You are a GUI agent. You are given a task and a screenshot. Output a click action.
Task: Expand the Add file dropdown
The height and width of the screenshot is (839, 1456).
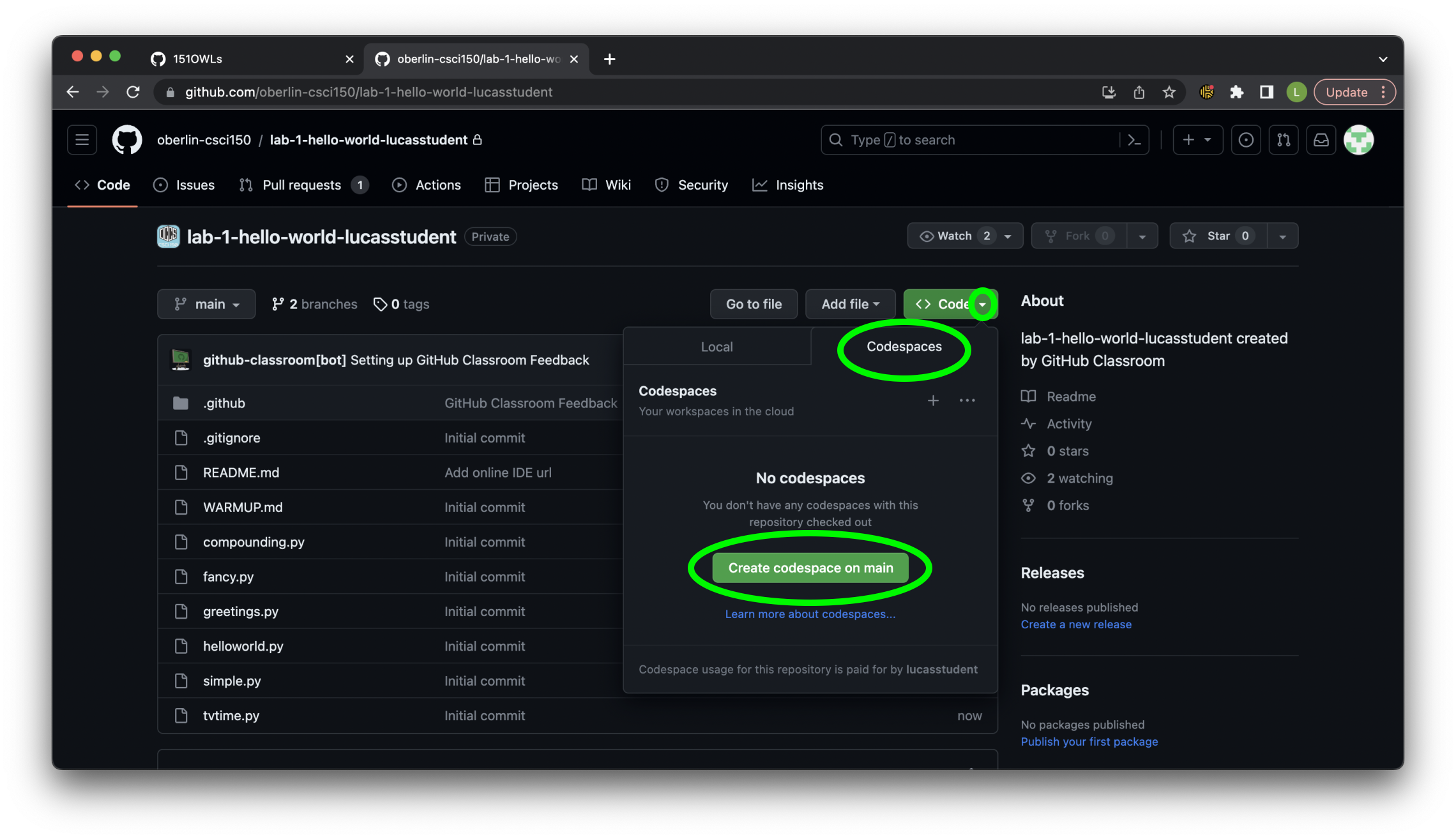[850, 304]
